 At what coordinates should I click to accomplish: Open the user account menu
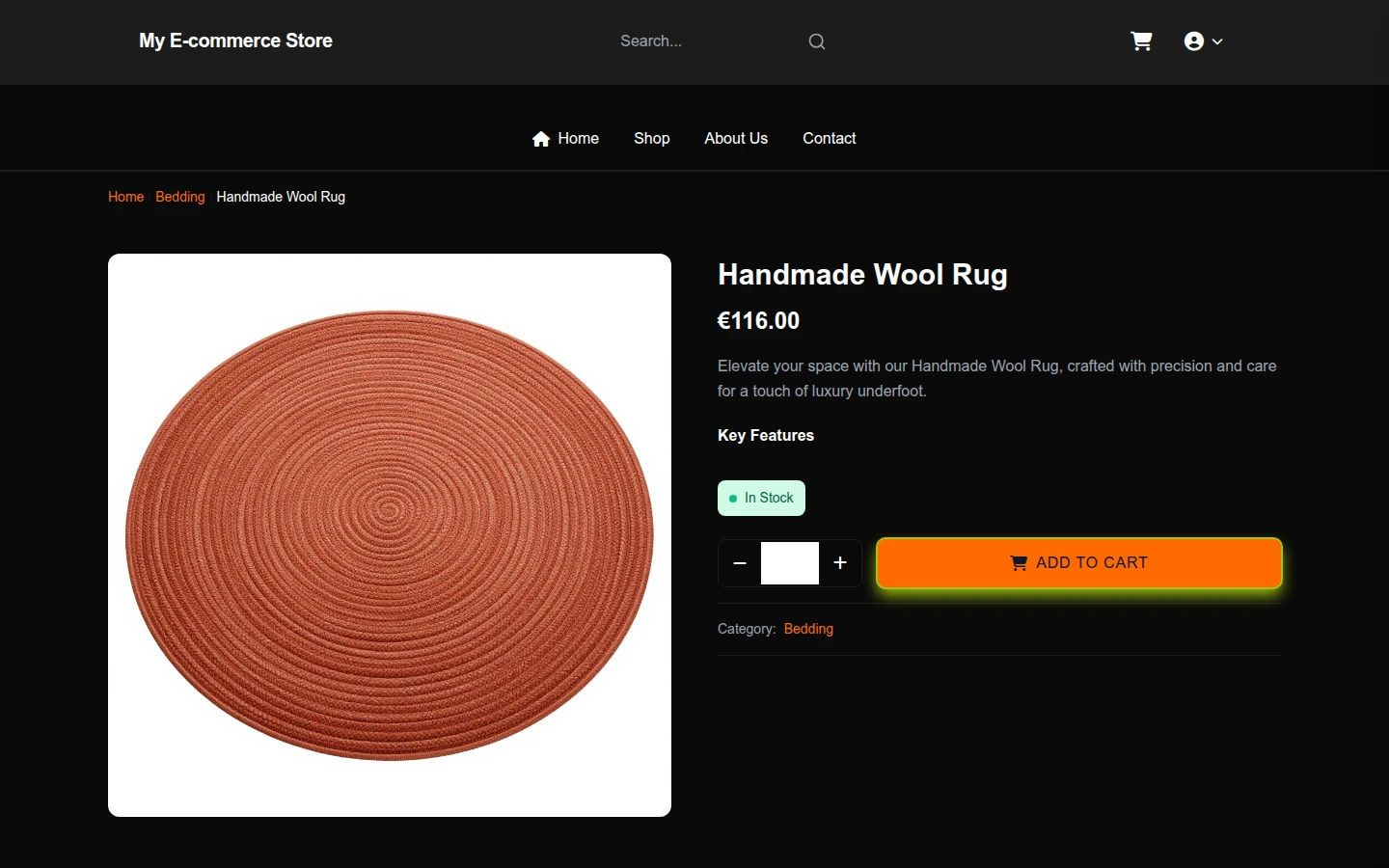1203,41
